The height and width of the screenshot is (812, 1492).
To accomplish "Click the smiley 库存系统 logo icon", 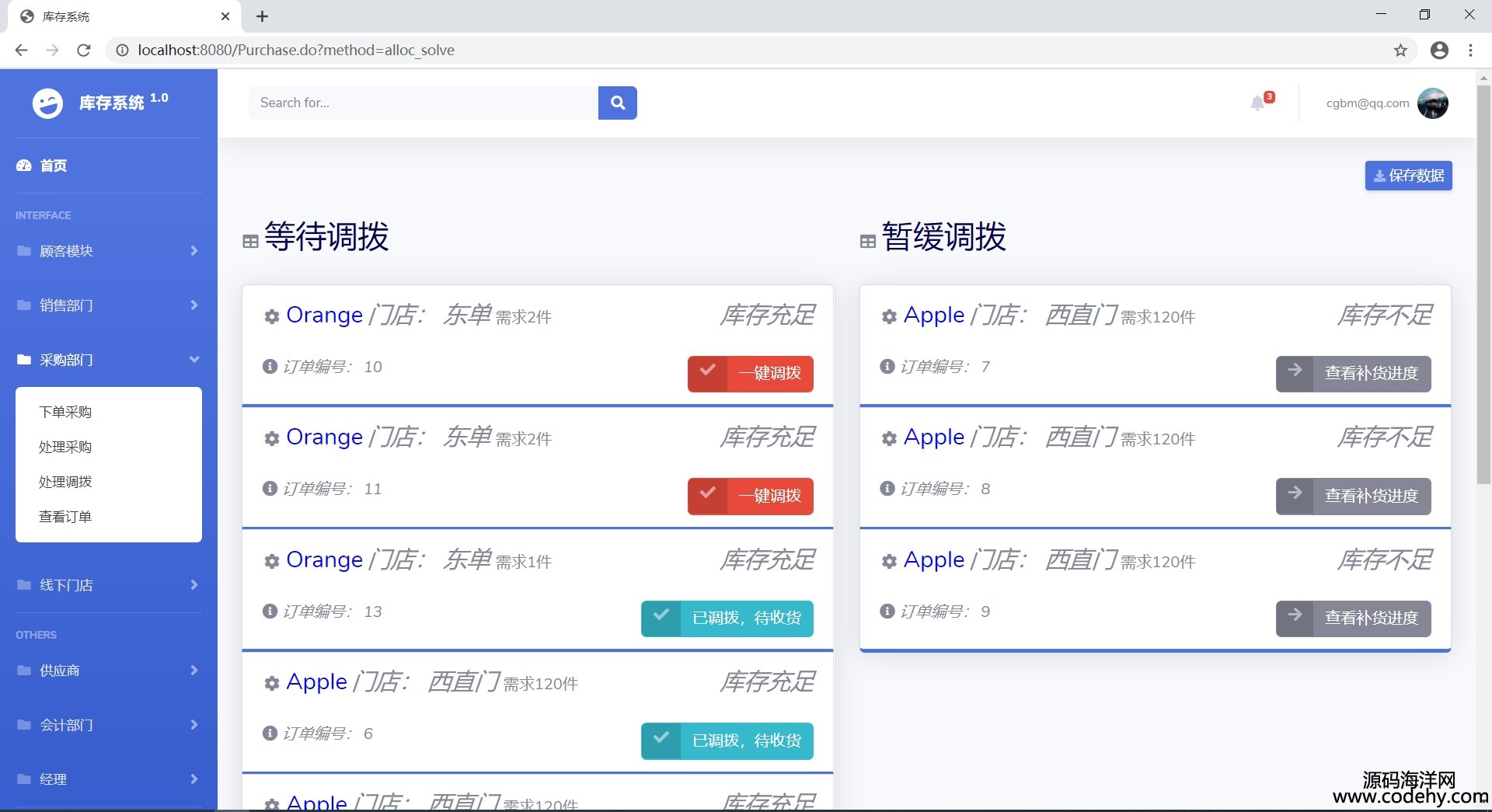I will [x=47, y=103].
